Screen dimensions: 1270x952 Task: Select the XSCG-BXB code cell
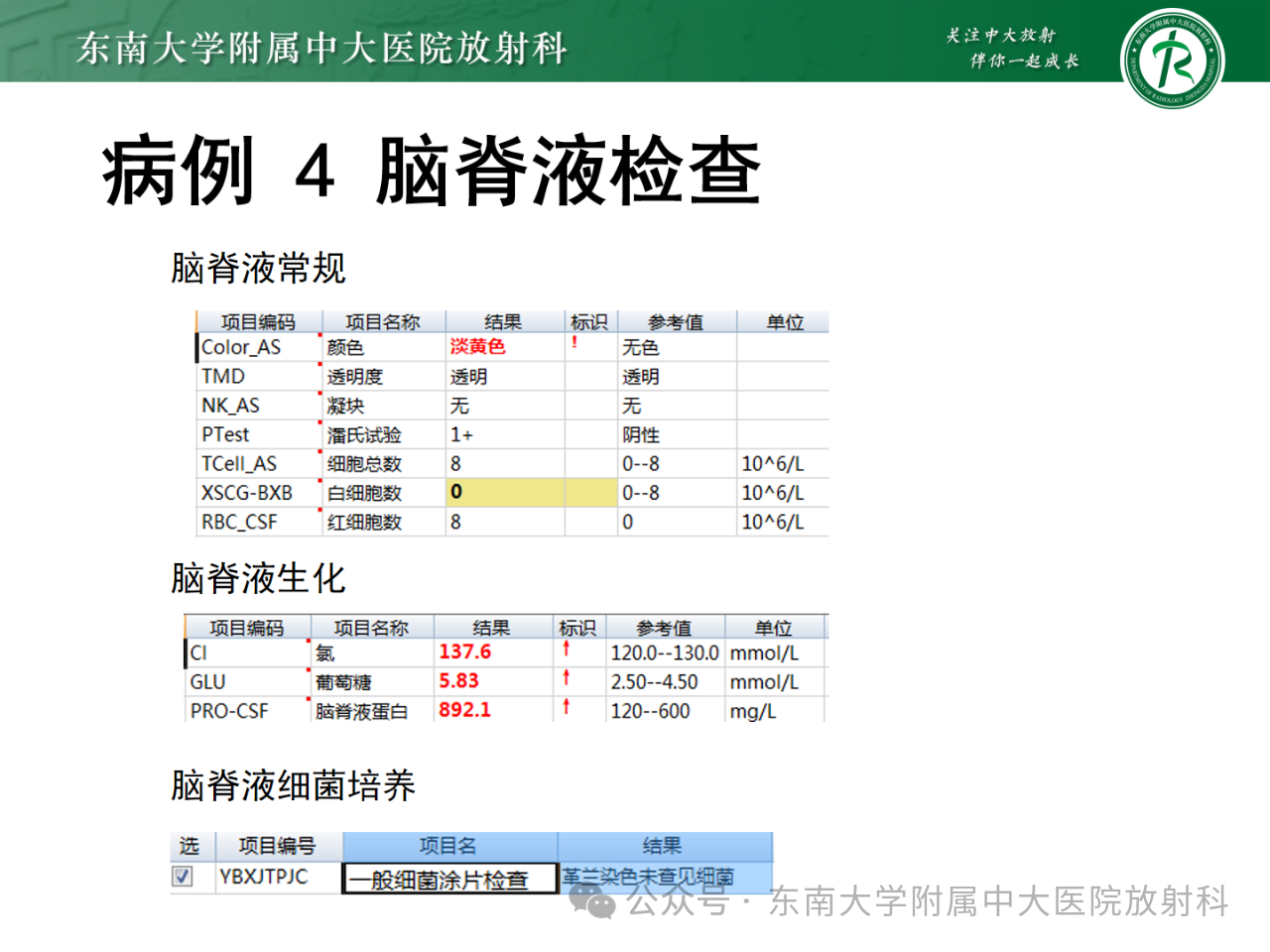(259, 493)
